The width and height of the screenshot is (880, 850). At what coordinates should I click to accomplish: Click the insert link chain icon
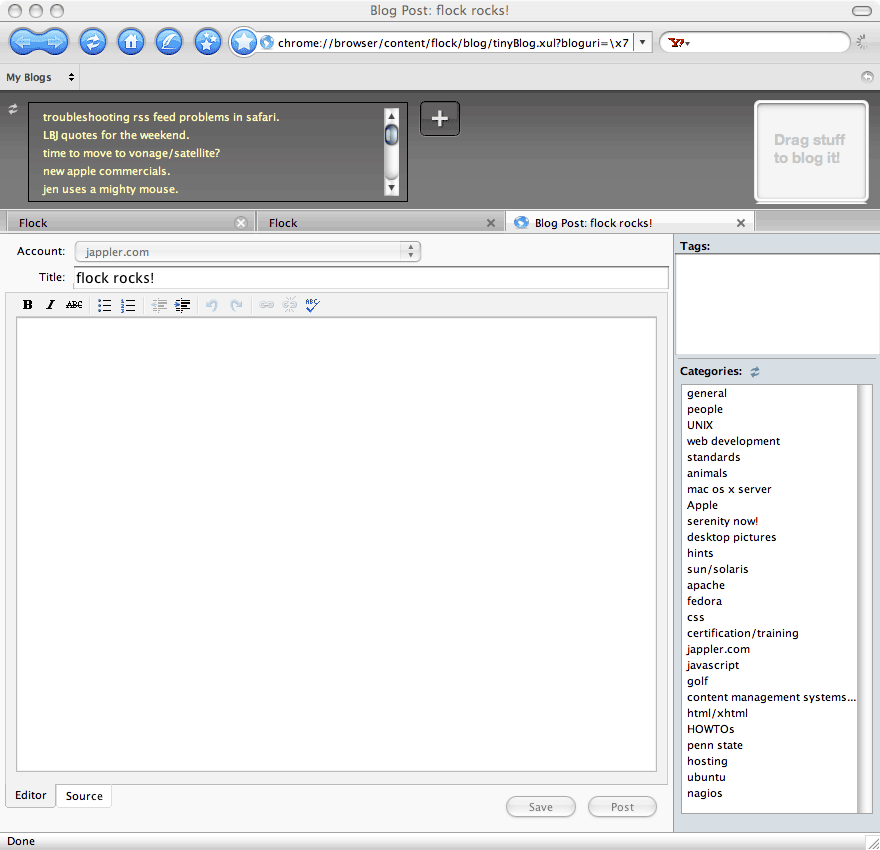click(267, 305)
